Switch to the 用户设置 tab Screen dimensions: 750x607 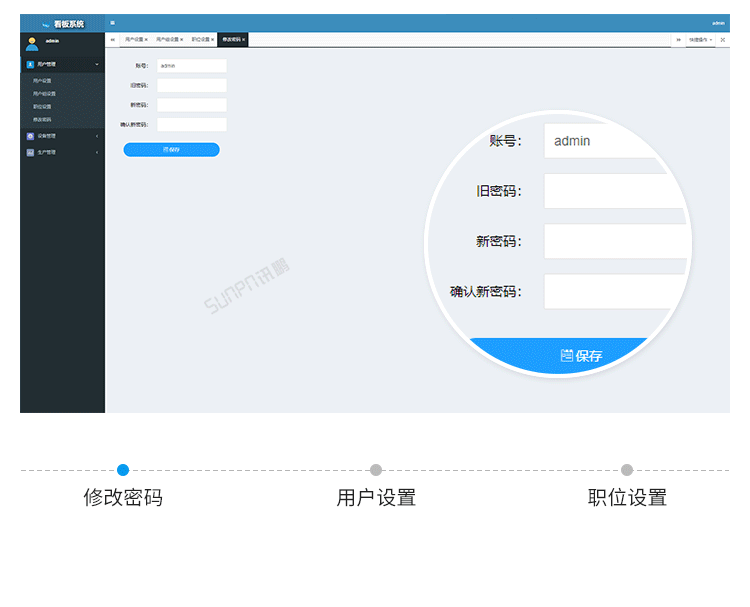(134, 40)
